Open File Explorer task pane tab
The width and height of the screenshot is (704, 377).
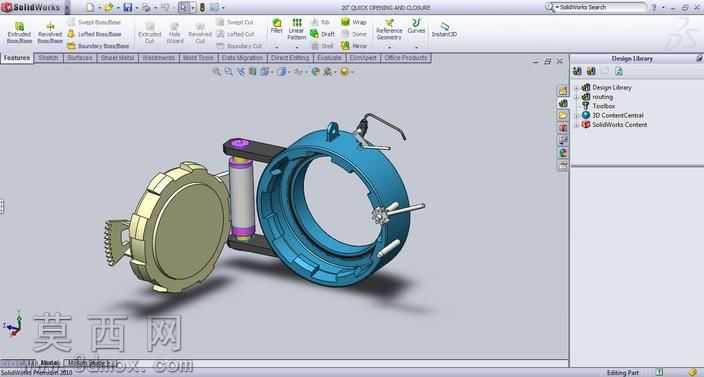tap(563, 116)
